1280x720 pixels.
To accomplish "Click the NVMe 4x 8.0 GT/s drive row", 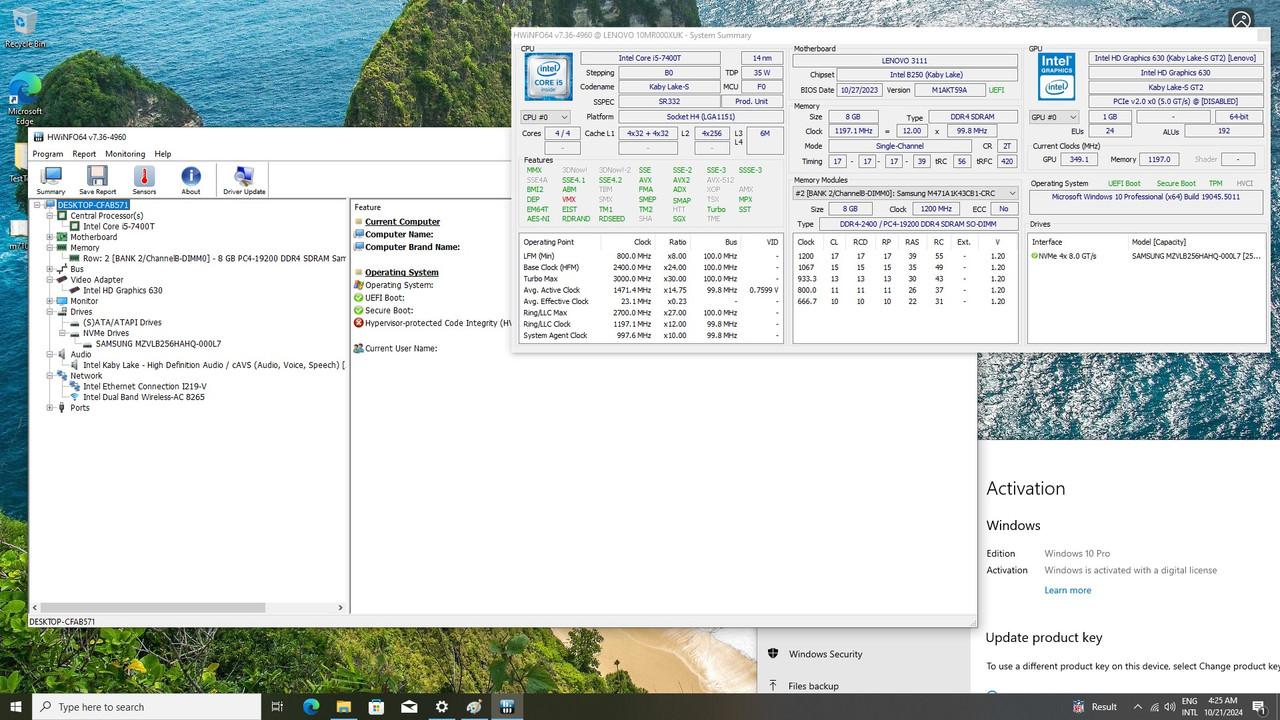I will pos(1146,256).
